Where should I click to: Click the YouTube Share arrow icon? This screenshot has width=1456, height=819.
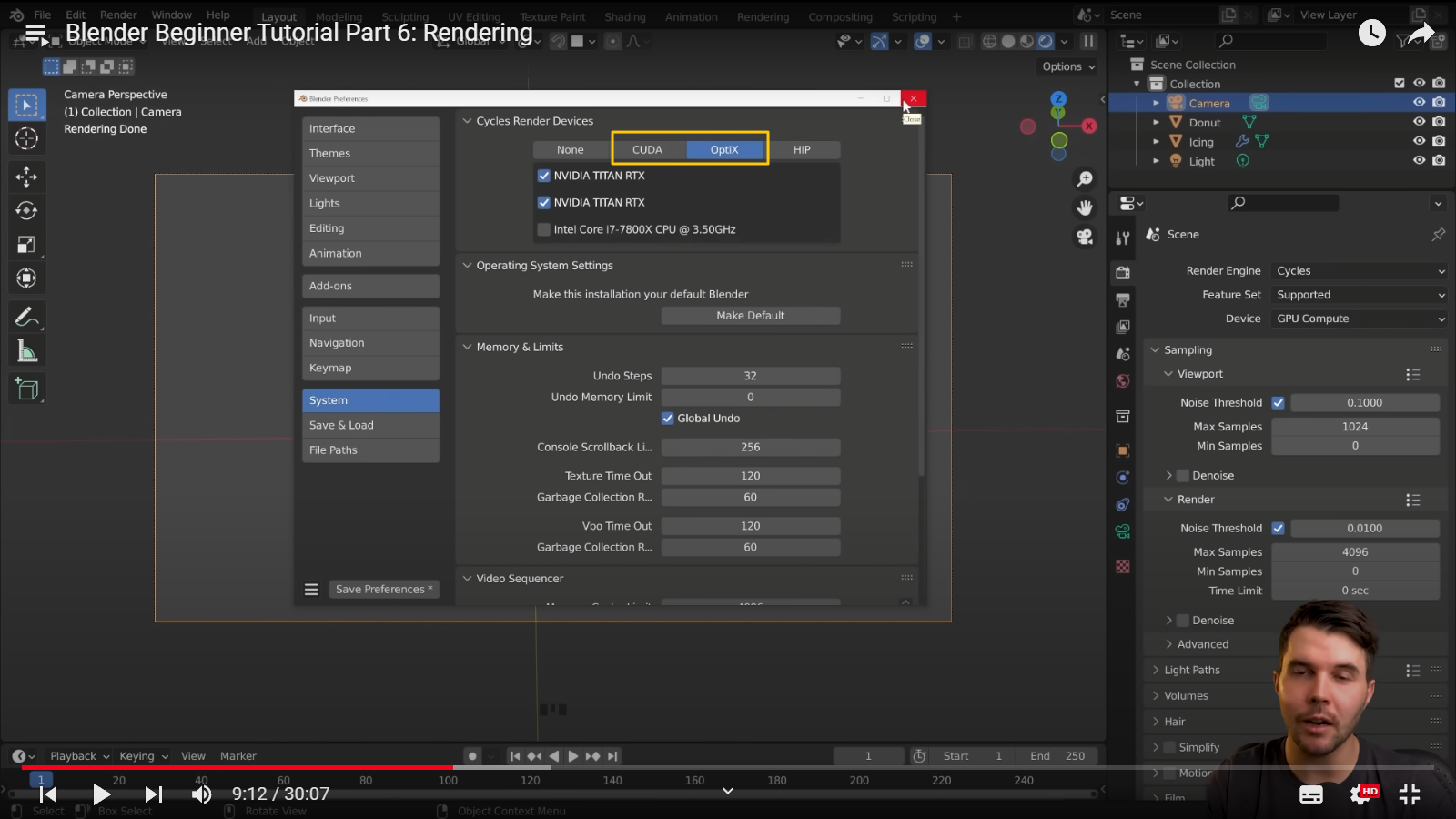(x=1421, y=34)
